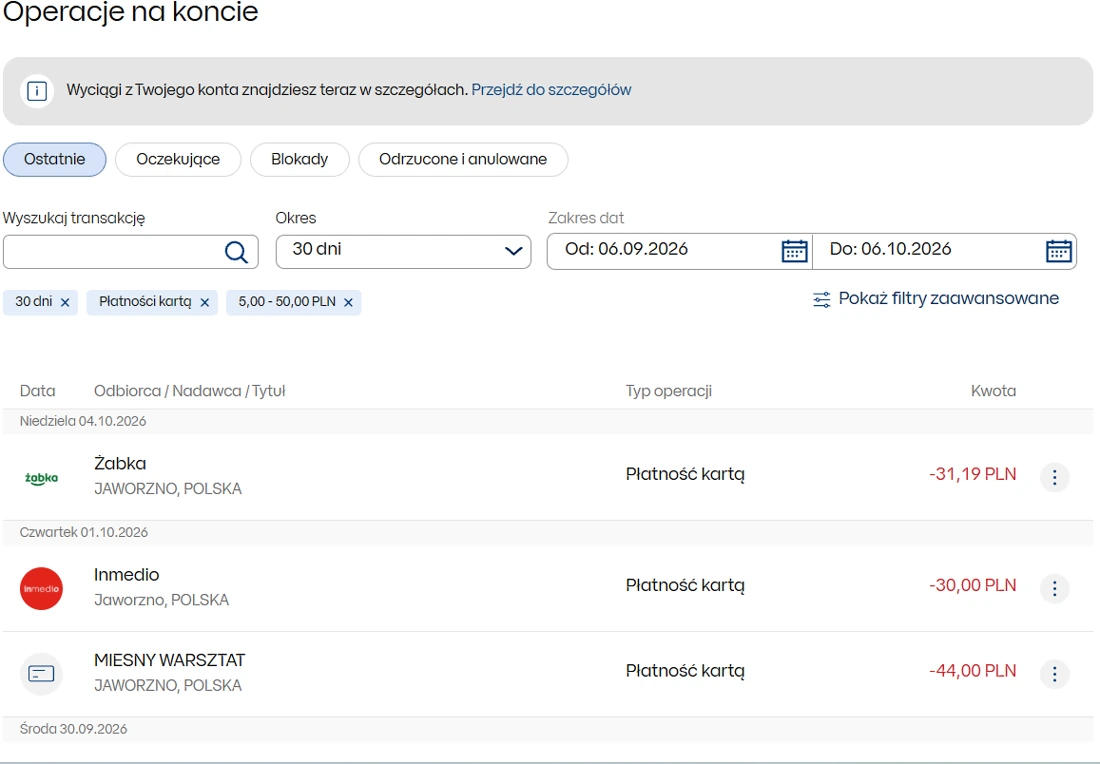
Task: Remove the 5,00 - 50,00 PLN filter
Action: click(x=348, y=302)
